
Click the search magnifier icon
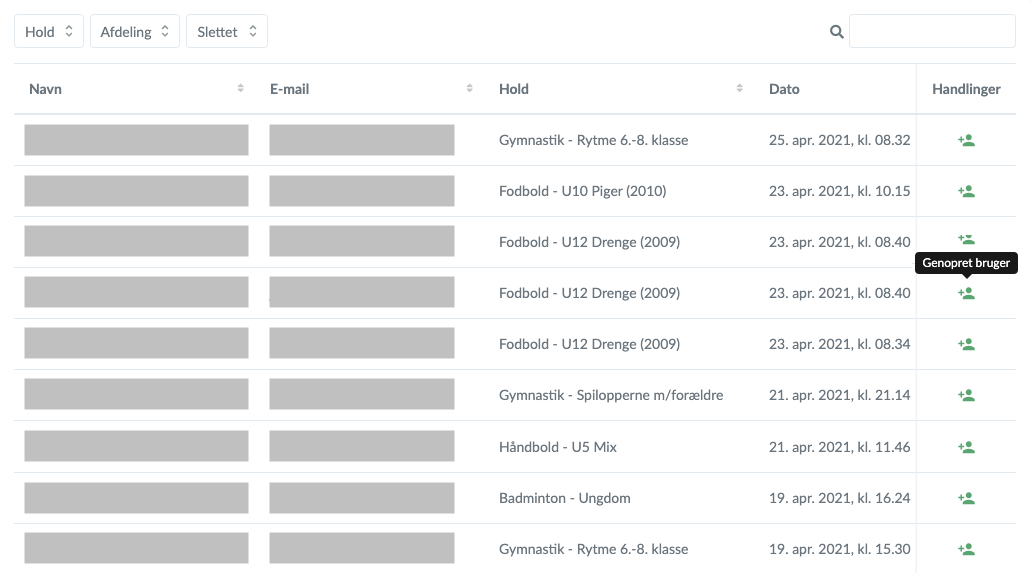click(837, 32)
